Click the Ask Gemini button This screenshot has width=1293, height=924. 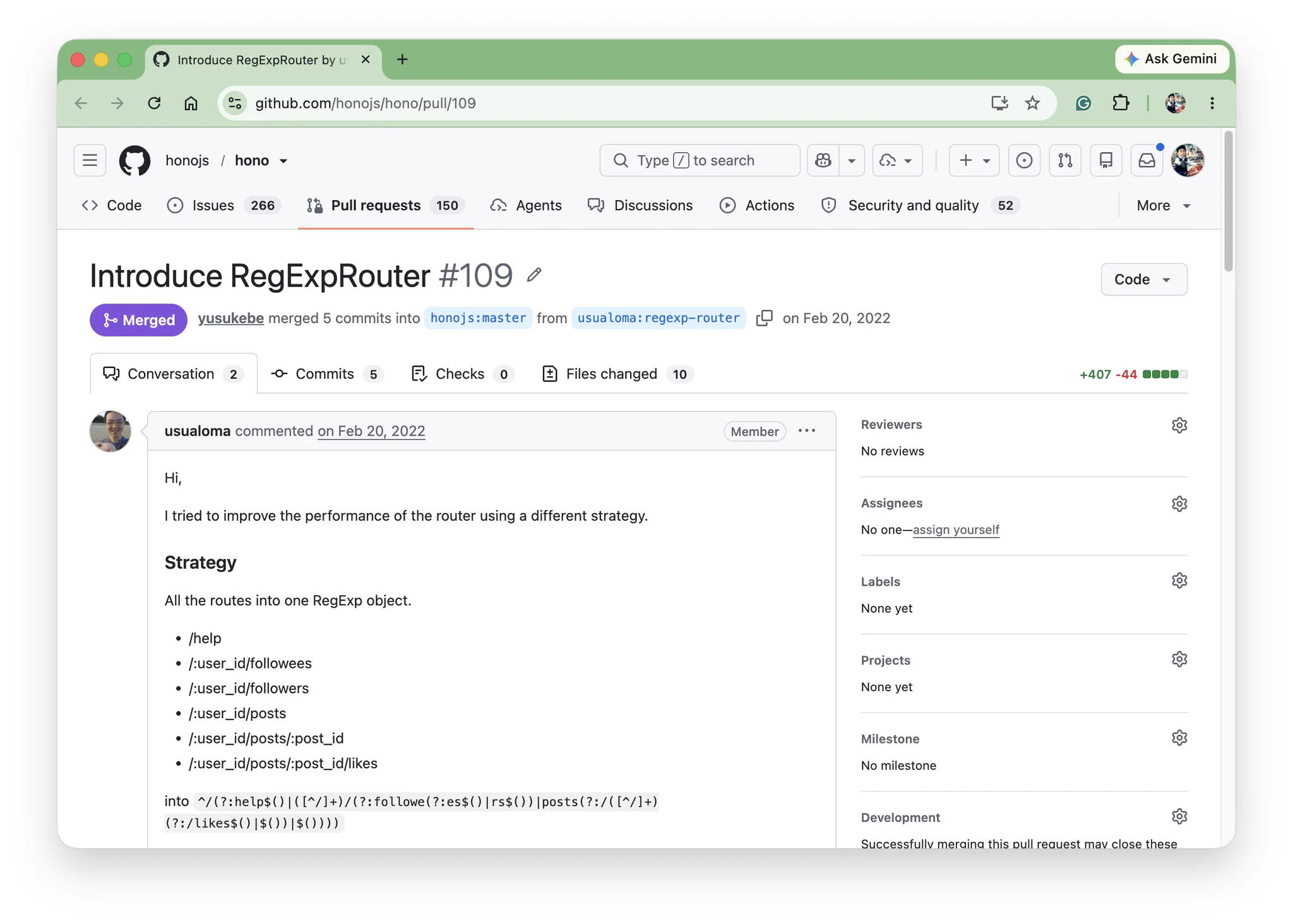(x=1172, y=59)
